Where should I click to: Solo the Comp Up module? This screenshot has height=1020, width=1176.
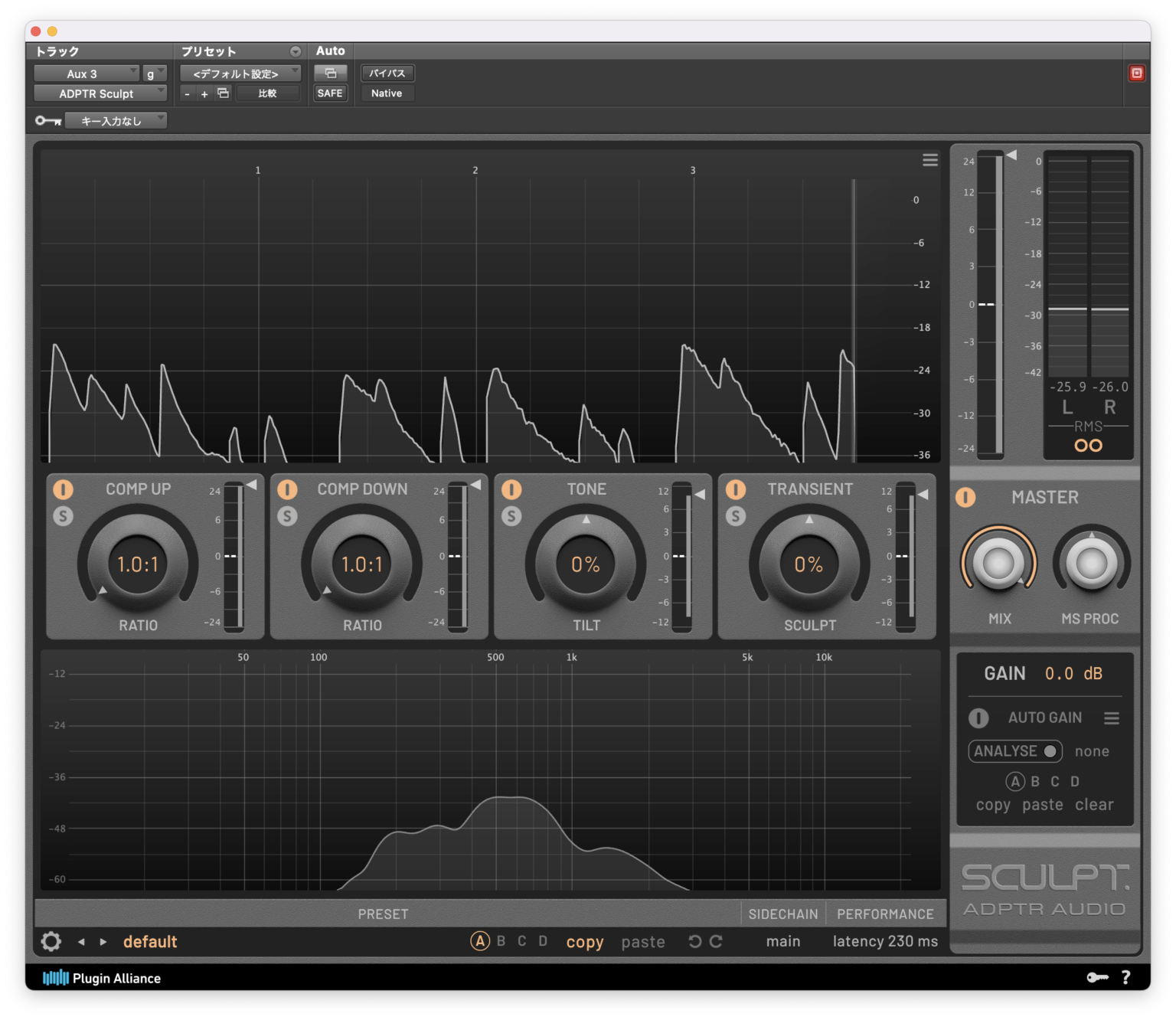pyautogui.click(x=64, y=516)
